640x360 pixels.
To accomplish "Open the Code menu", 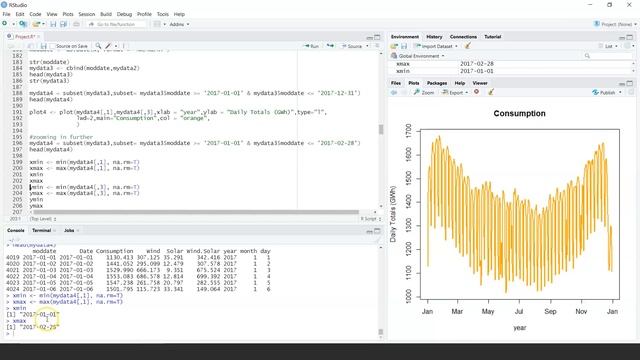I will tap(35, 14).
